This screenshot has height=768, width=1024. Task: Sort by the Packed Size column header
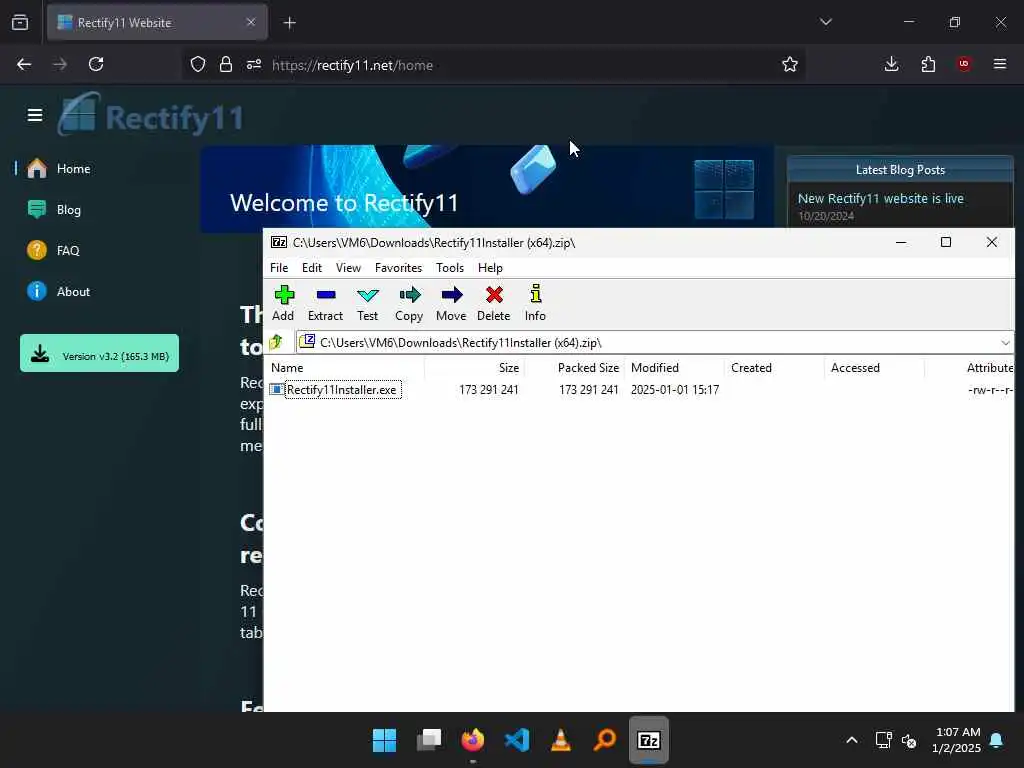[x=575, y=368]
